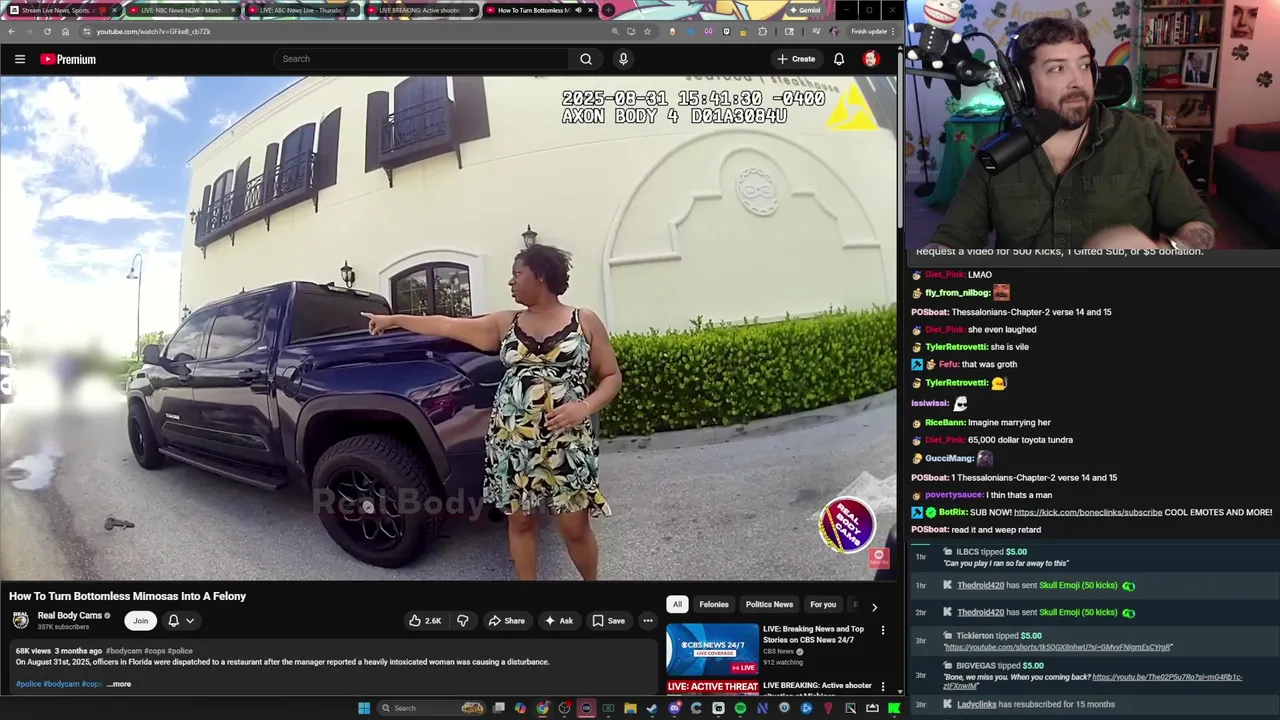Open the Kick app in taskbar

click(x=894, y=708)
